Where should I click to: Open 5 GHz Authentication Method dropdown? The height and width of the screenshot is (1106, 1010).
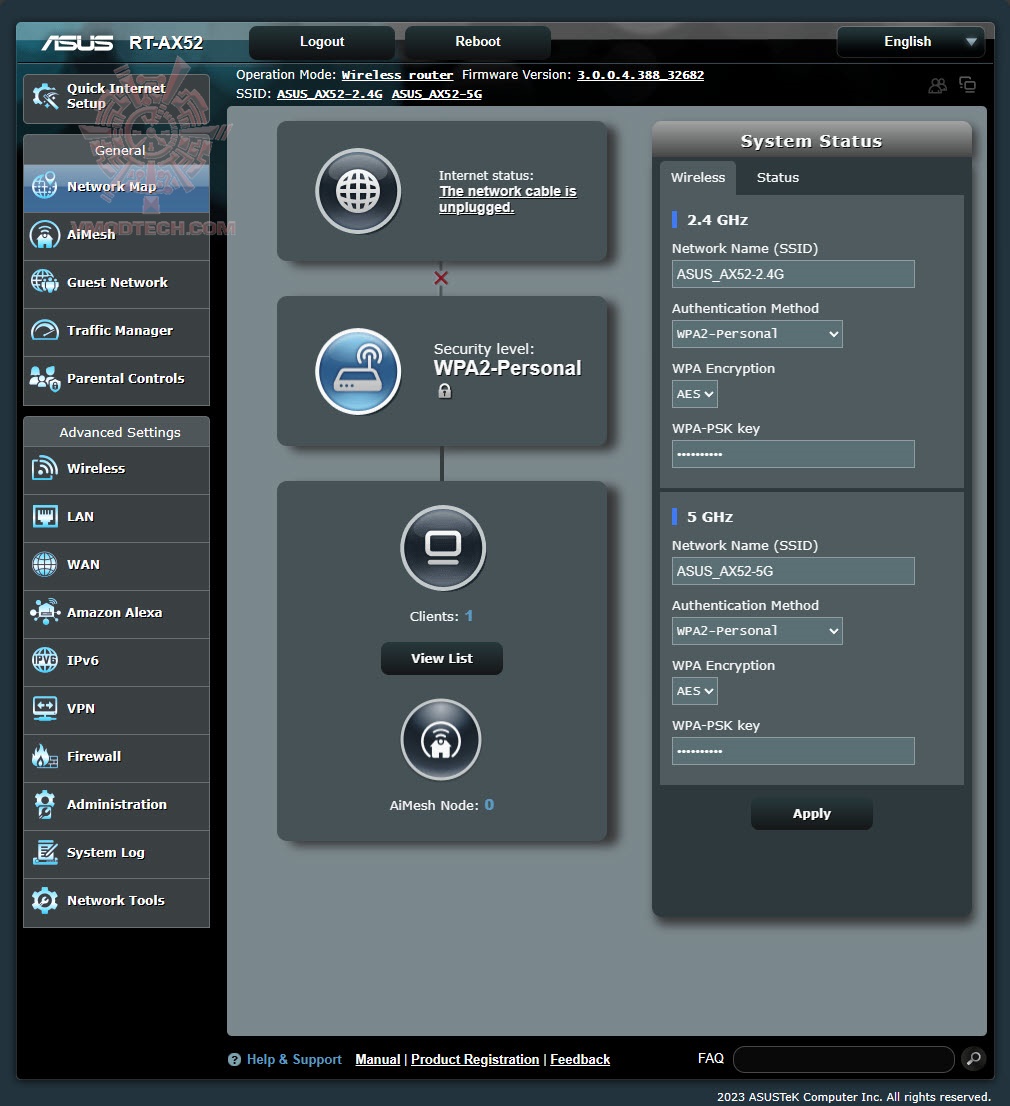click(757, 631)
